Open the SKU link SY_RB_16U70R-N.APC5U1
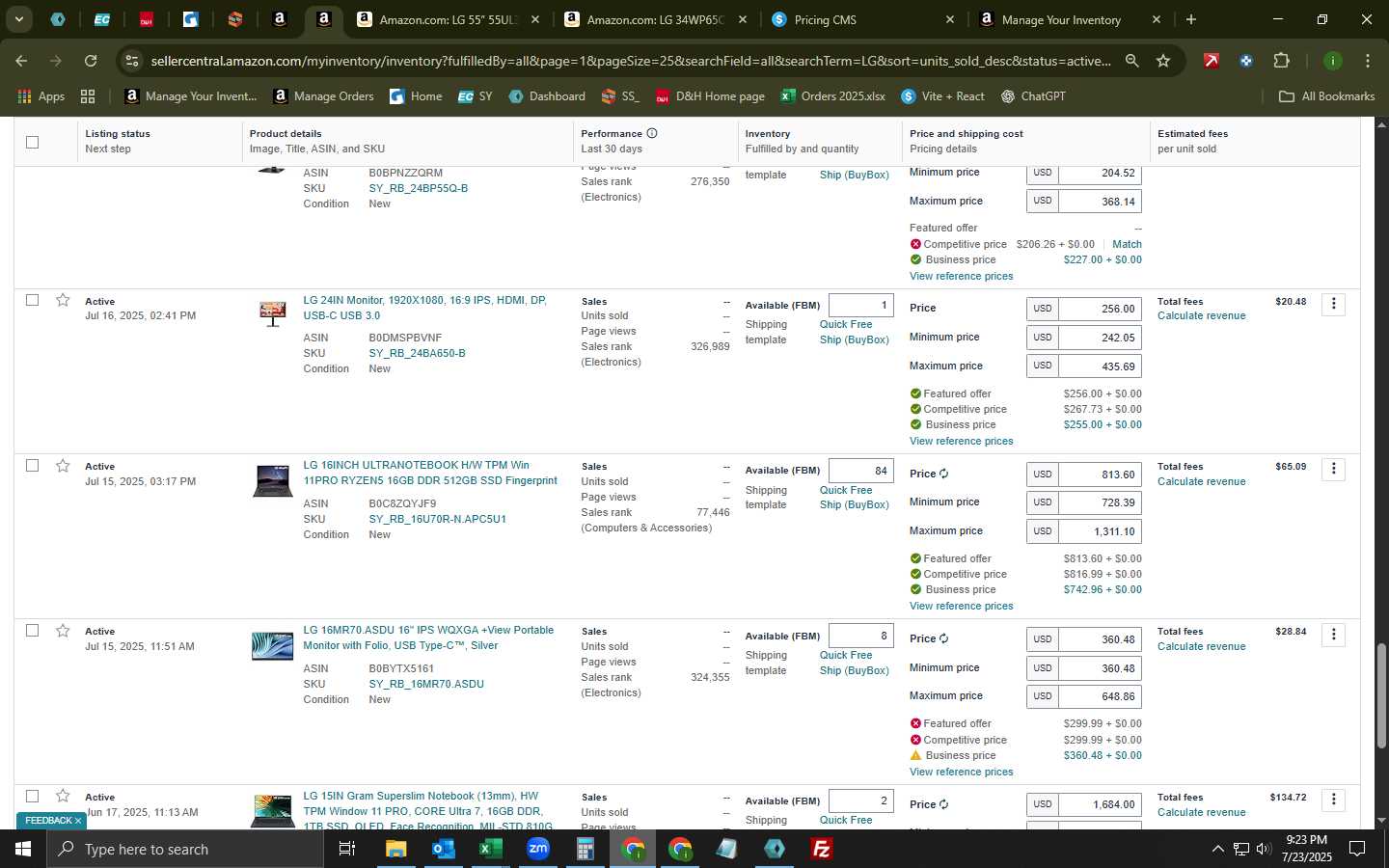 (437, 519)
